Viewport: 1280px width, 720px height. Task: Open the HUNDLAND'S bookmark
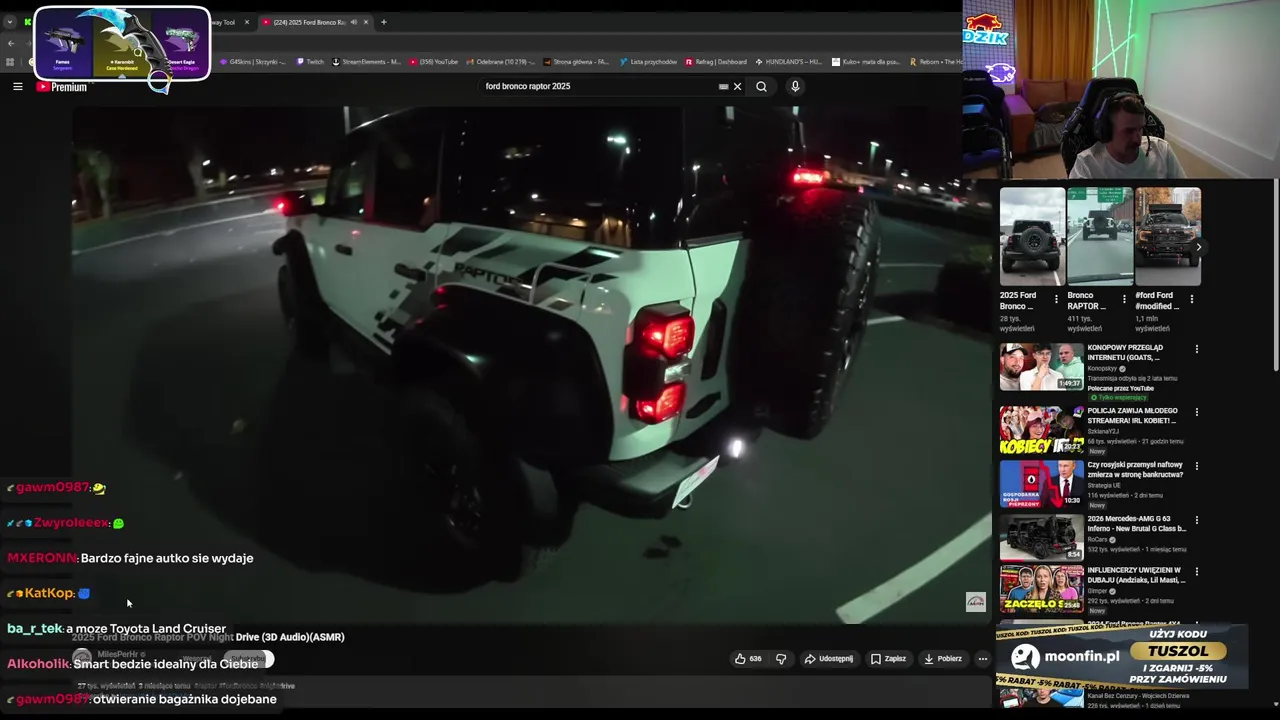tap(789, 62)
